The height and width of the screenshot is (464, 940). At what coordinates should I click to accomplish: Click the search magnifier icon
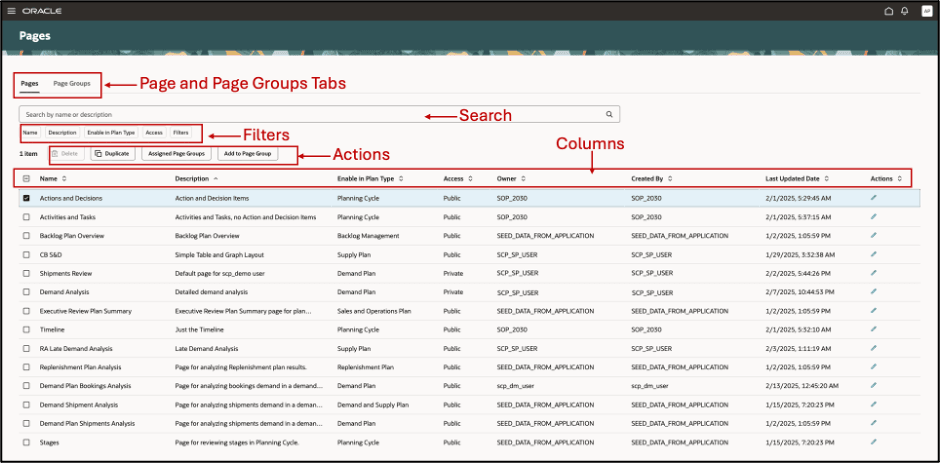[x=609, y=114]
